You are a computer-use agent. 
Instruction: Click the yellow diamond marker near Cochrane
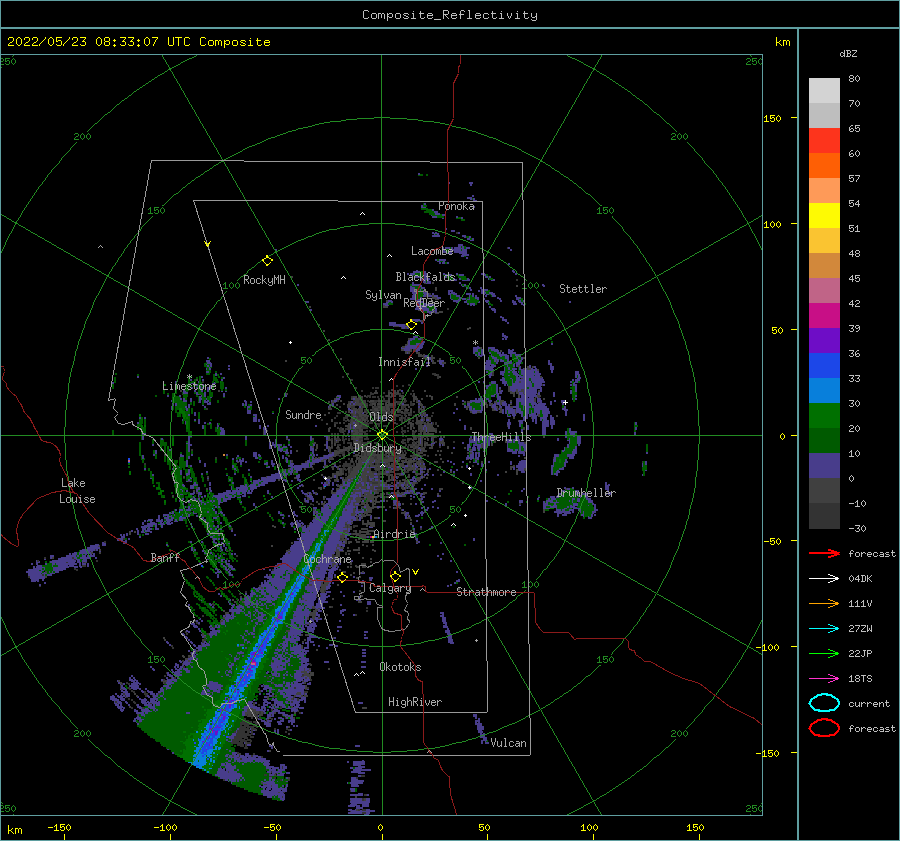(342, 577)
